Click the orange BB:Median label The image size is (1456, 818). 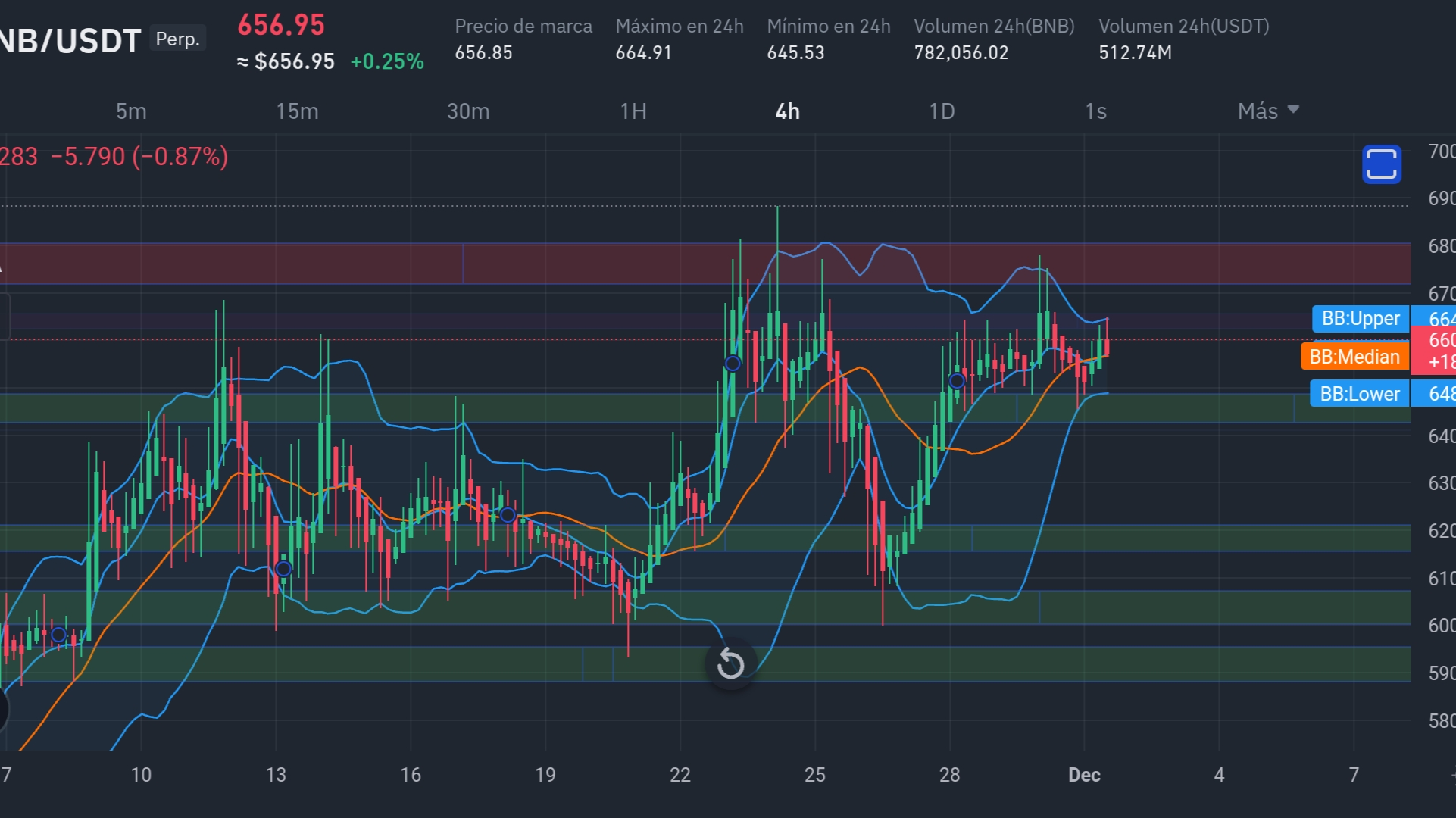[1354, 356]
